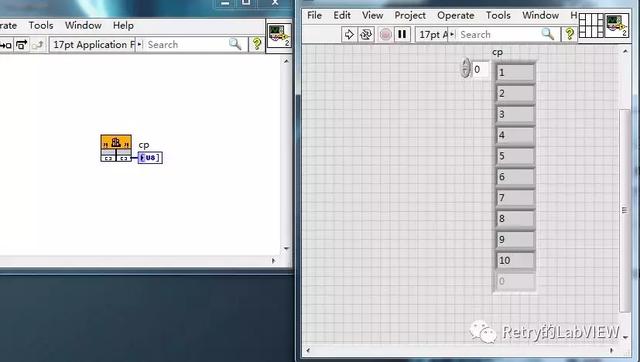Click the Abort Execution red button
This screenshot has width=640, height=362.
(x=385, y=35)
